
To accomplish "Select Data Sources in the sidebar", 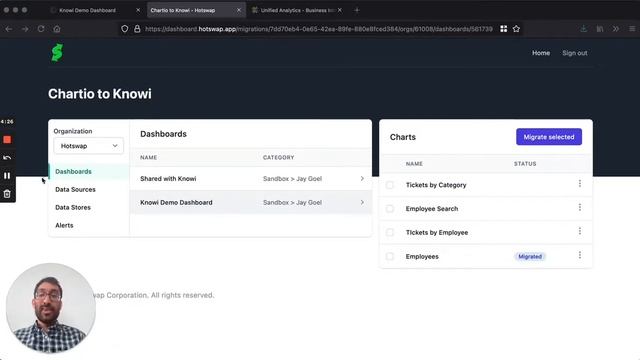I will coord(76,189).
